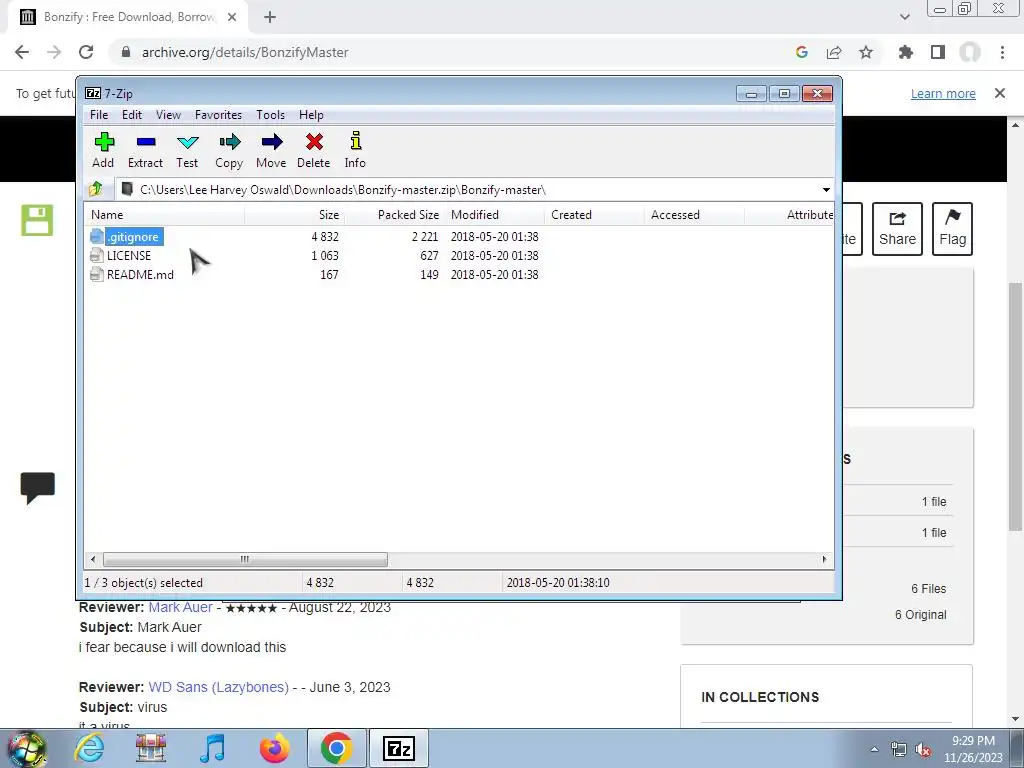Viewport: 1024px width, 768px height.
Task: Open the View menu
Action: click(x=168, y=115)
